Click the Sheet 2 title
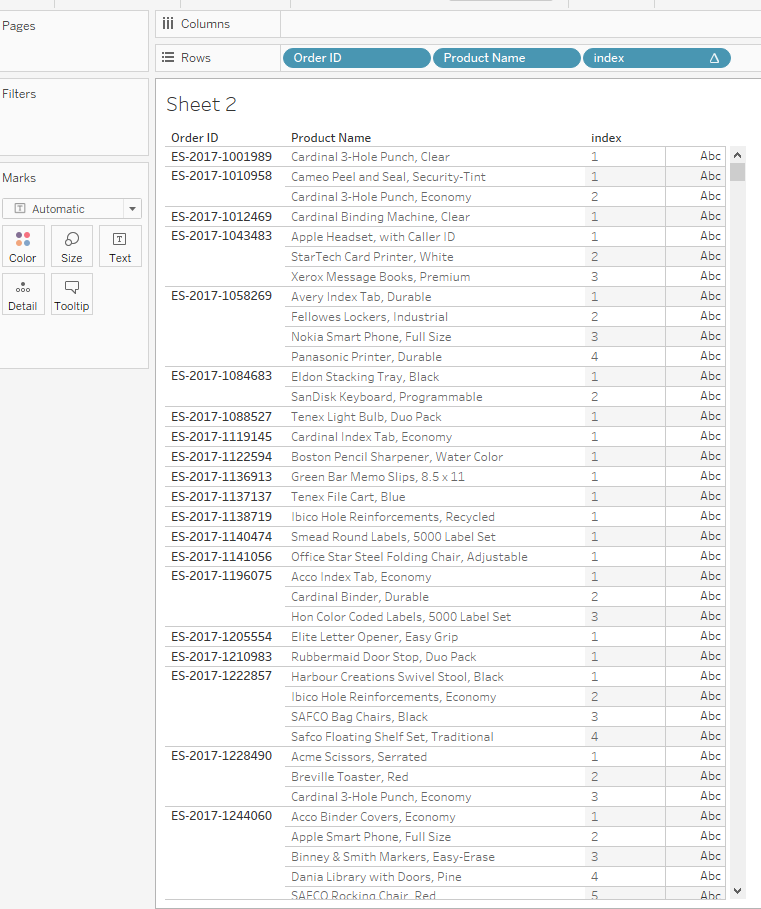 tap(201, 104)
